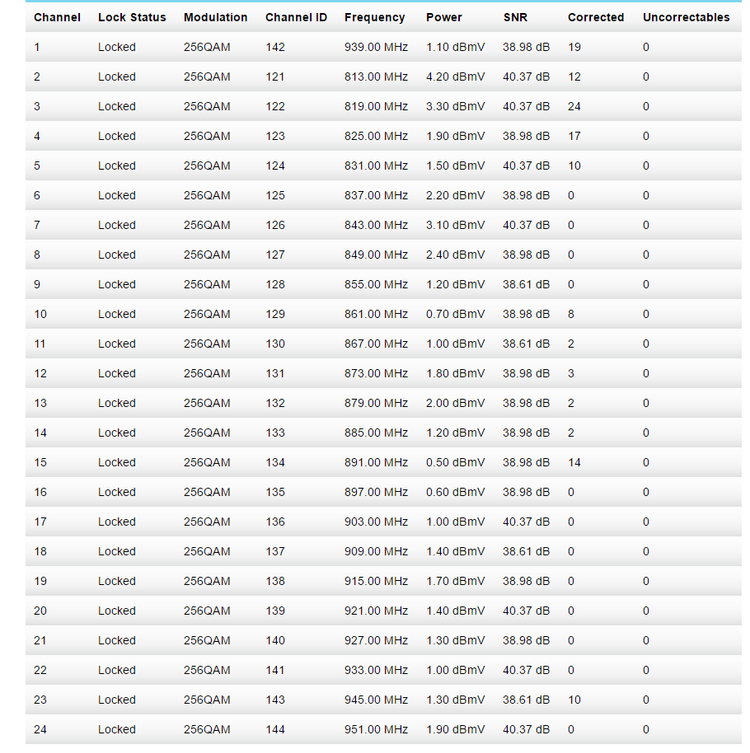The height and width of the screenshot is (753, 750).
Task: Select Channel ID 144 cell
Action: click(275, 729)
